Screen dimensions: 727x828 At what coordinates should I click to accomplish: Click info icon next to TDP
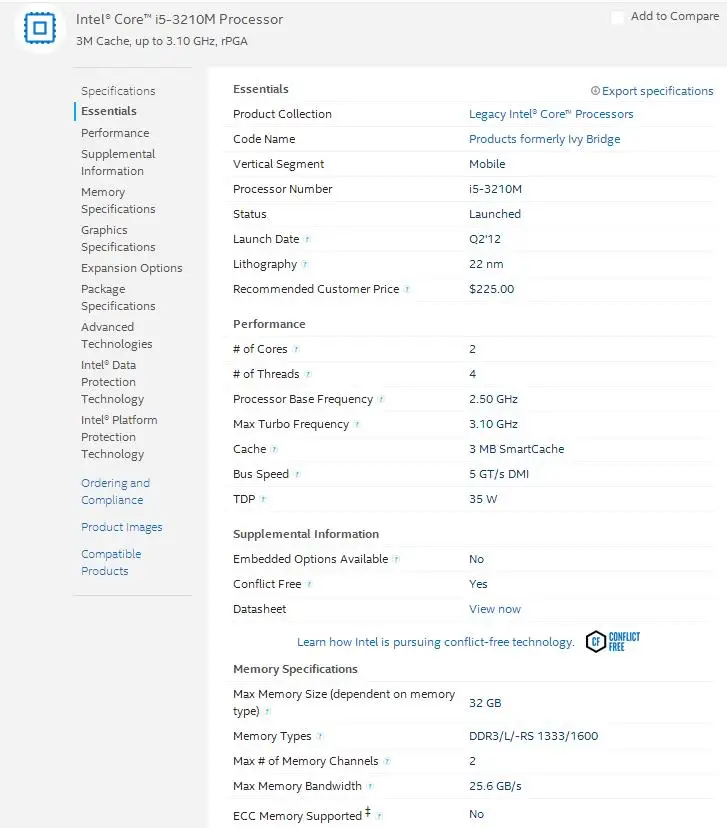[x=263, y=500]
